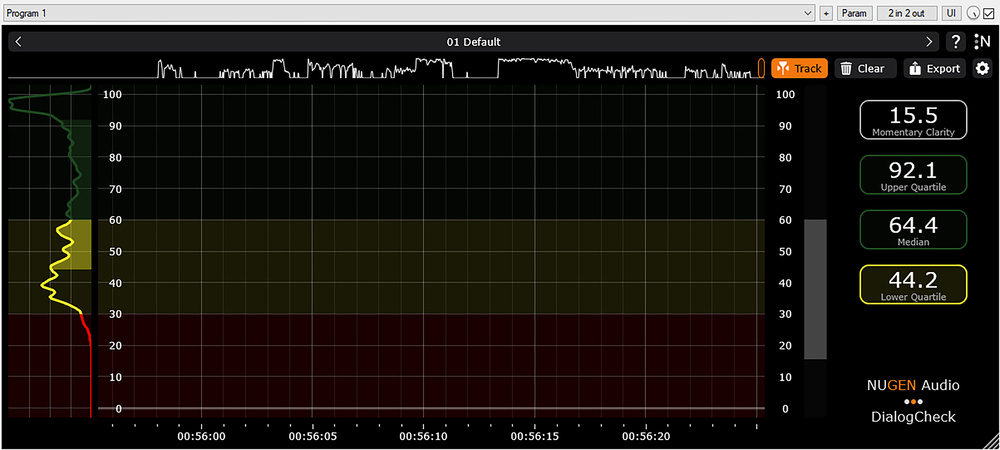
Task: Toggle the Track button
Action: coord(799,69)
